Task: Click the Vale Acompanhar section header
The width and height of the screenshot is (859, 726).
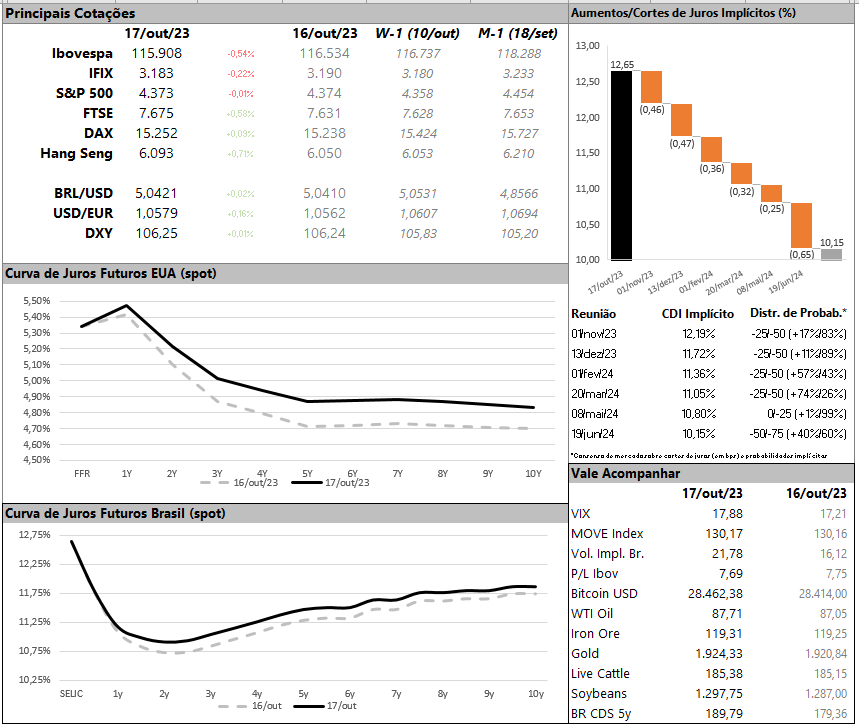Action: coord(624,473)
